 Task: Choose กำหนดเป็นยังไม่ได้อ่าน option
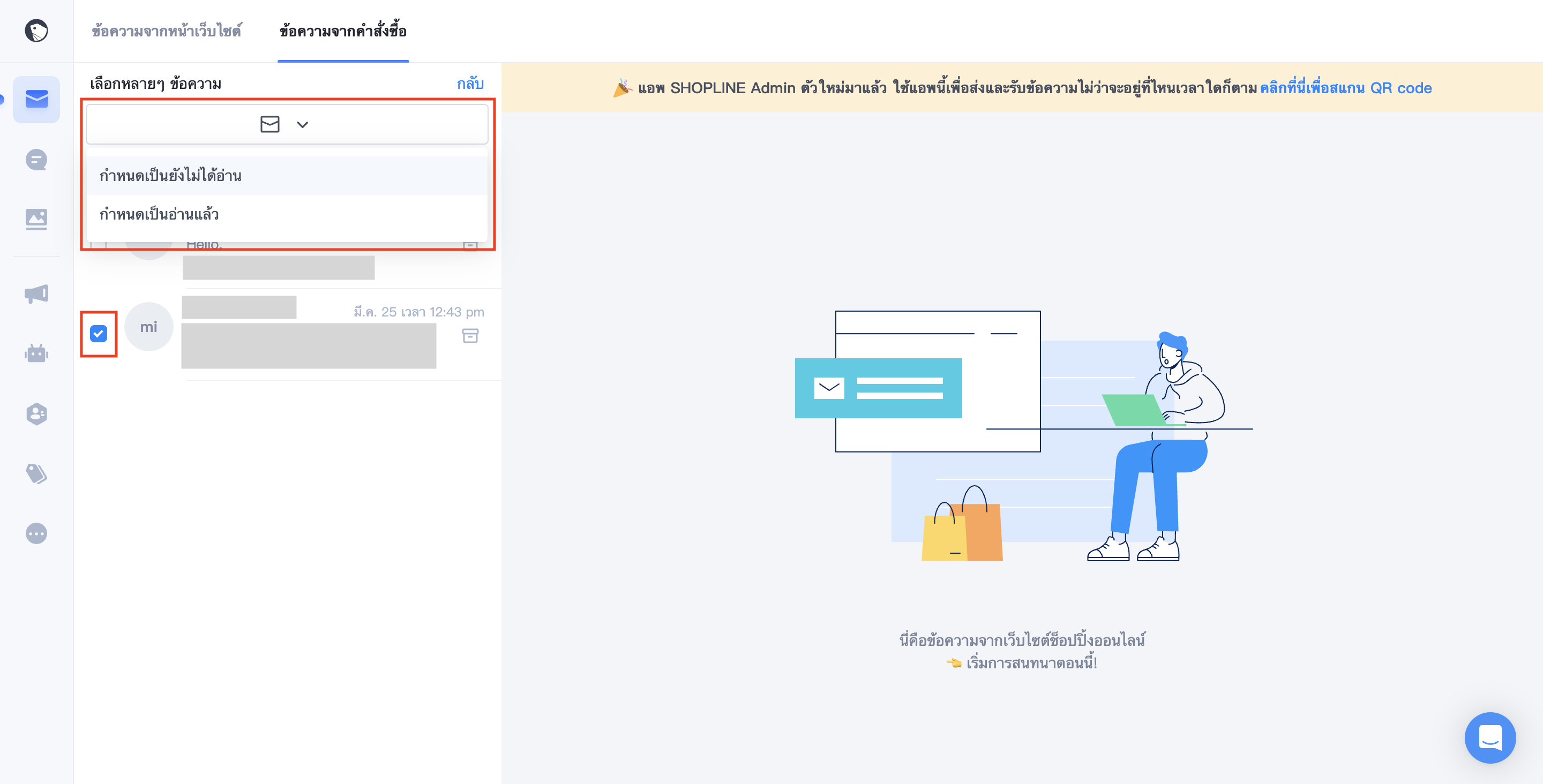[287, 176]
